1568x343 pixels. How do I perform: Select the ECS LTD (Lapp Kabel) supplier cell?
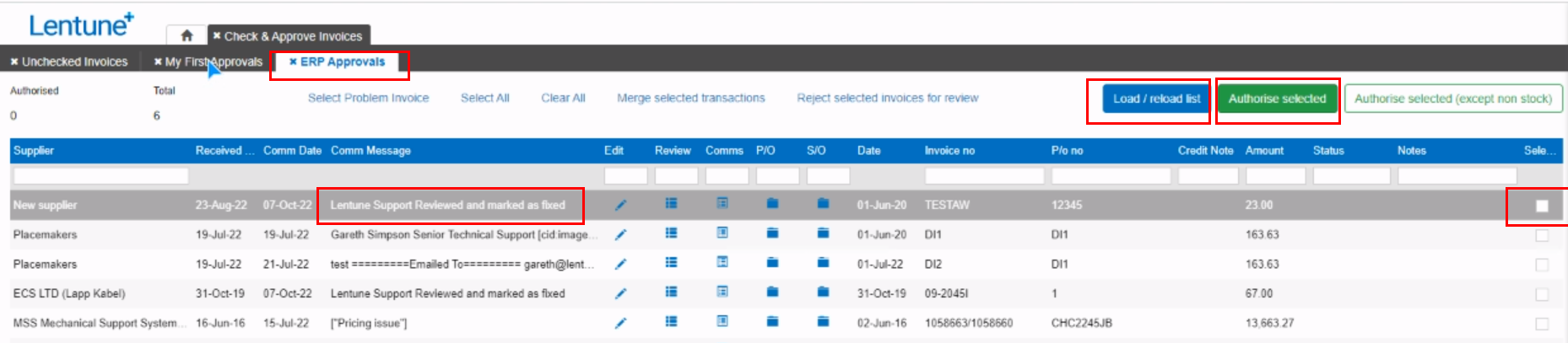coord(69,293)
